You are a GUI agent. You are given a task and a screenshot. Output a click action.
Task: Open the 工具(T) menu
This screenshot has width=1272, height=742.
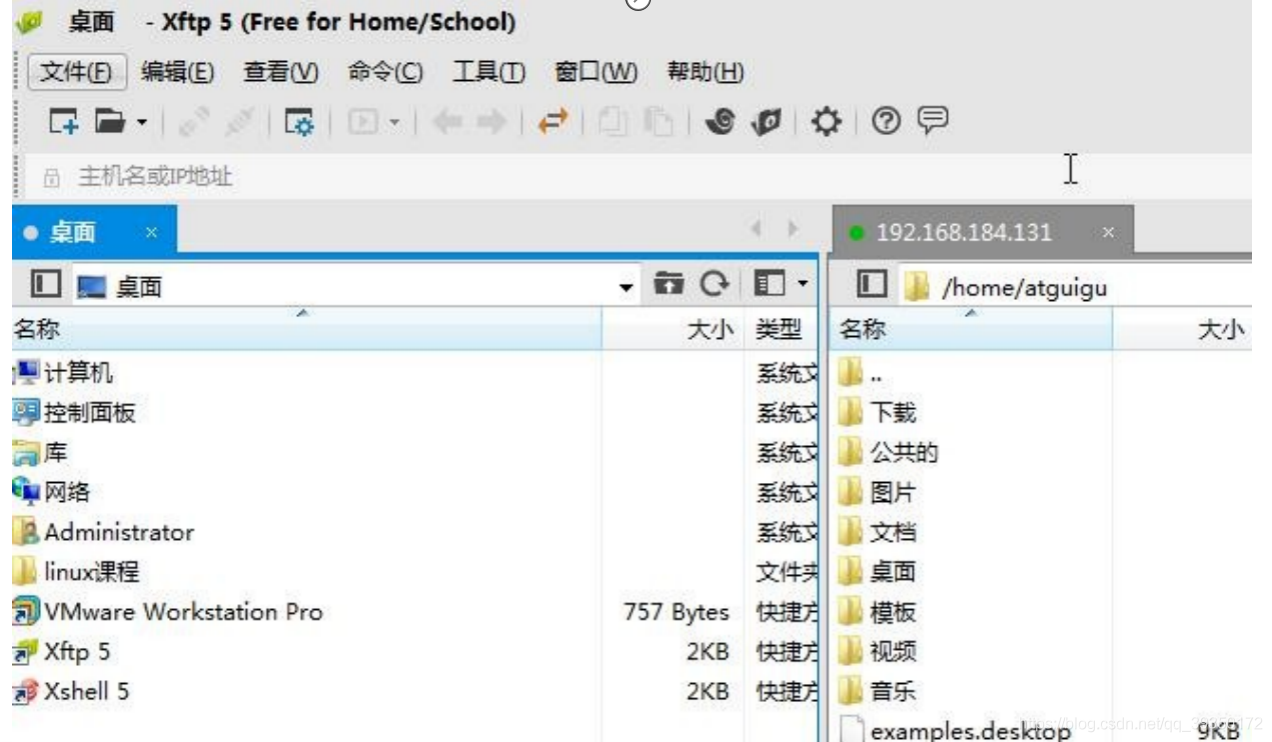point(489,72)
